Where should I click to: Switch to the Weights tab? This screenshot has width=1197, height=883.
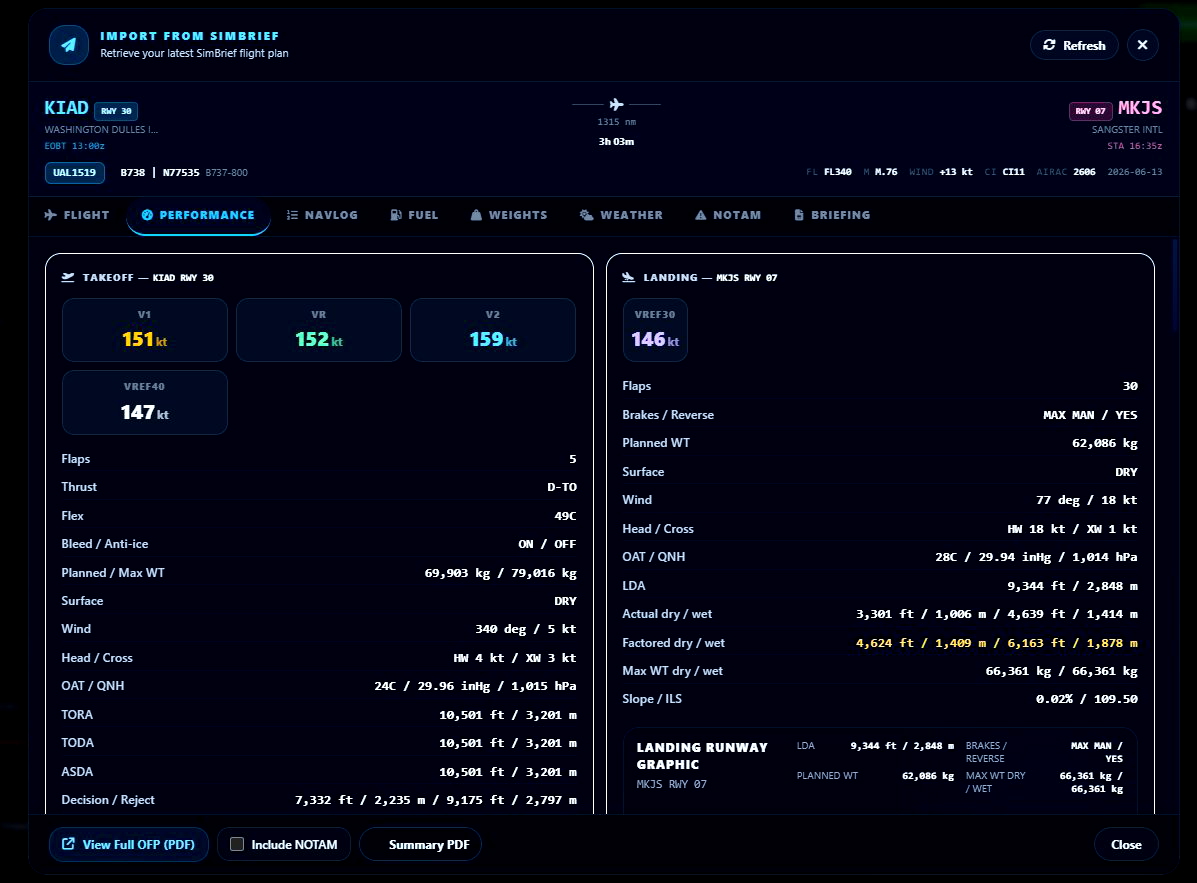click(509, 215)
